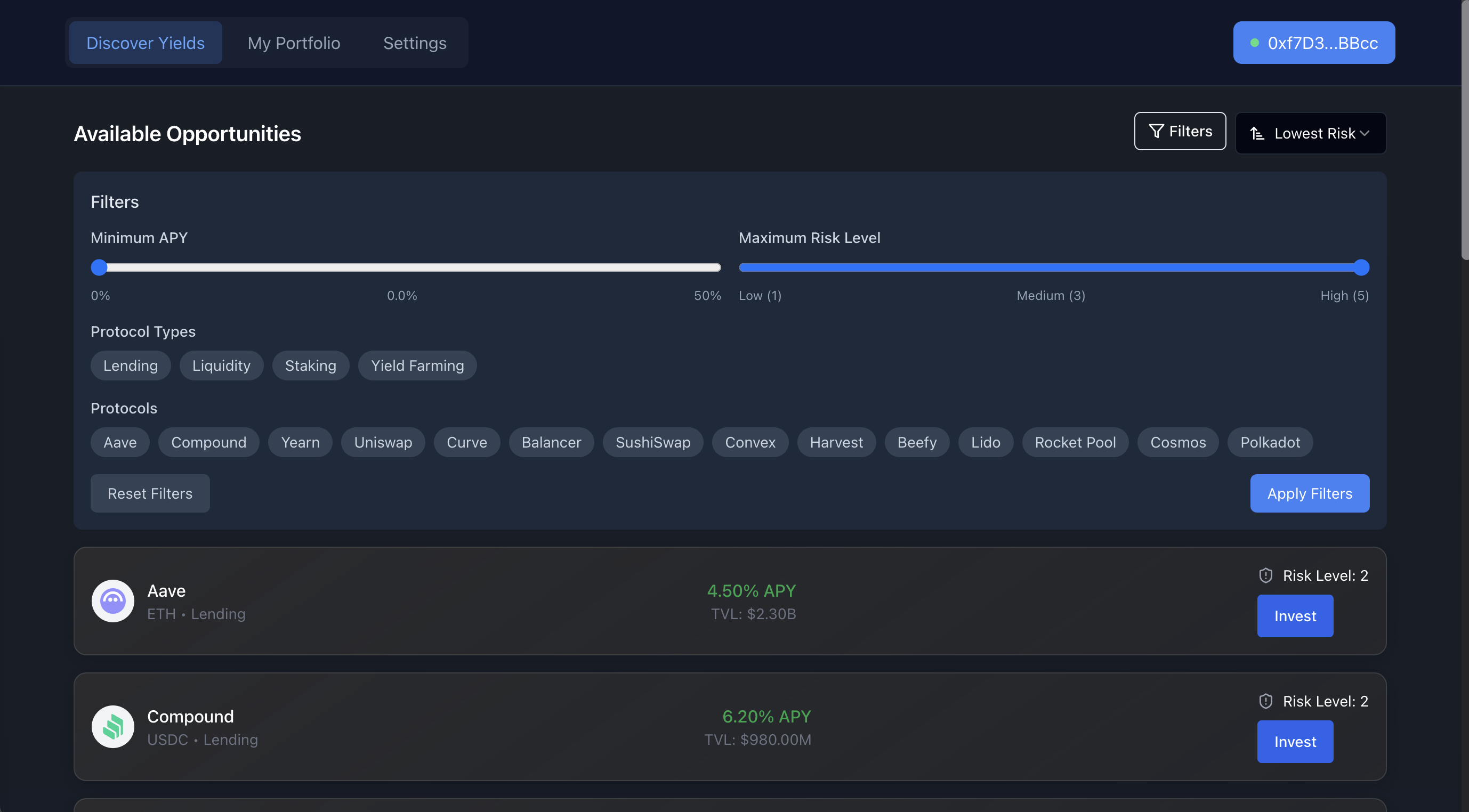Click the wallet address 0xf7D3...BBcc button
This screenshot has height=812, width=1469.
[x=1314, y=43]
